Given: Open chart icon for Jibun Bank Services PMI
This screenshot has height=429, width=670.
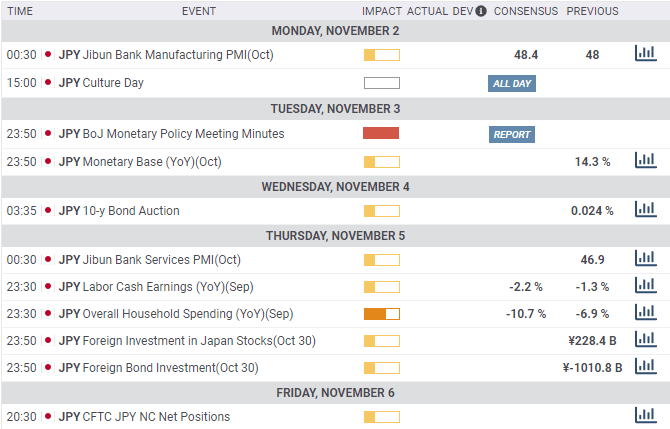Looking at the screenshot, I should 645,259.
